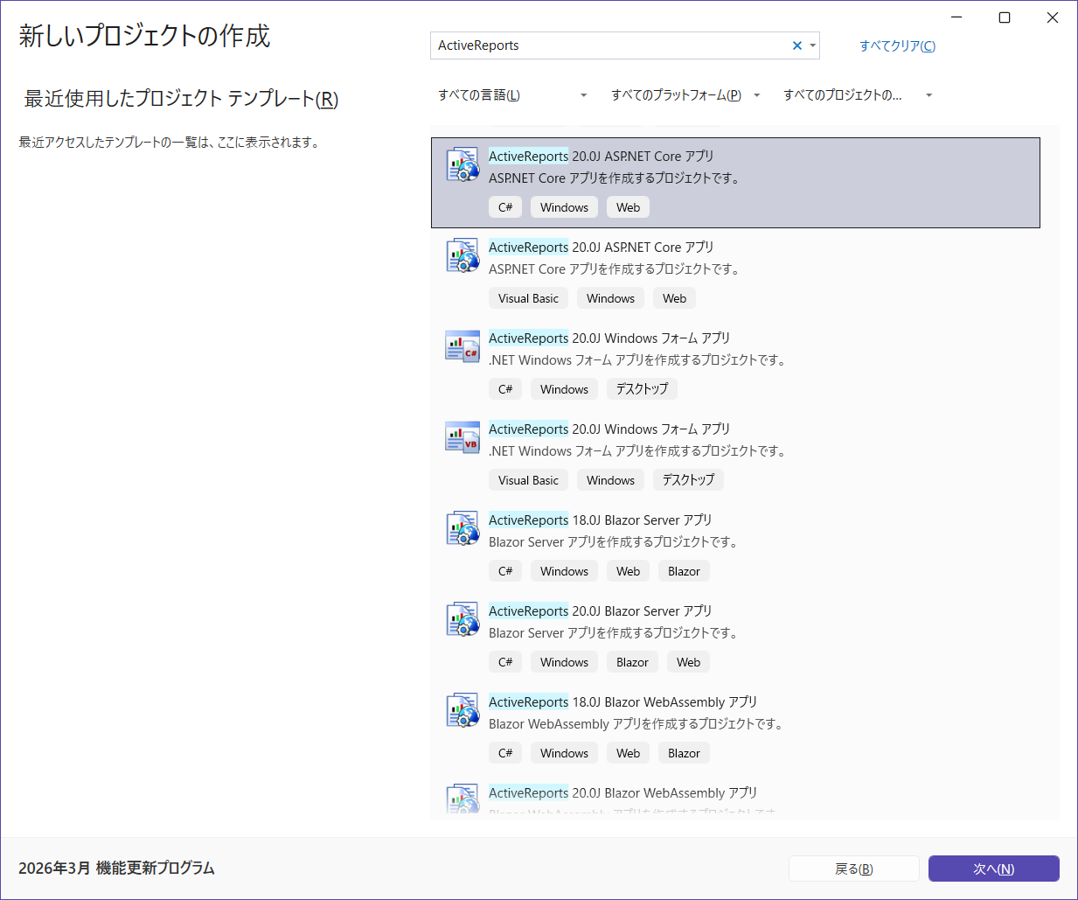This screenshot has width=1078, height=900.
Task: Open the search history dropdown arrow
Action: 813,45
